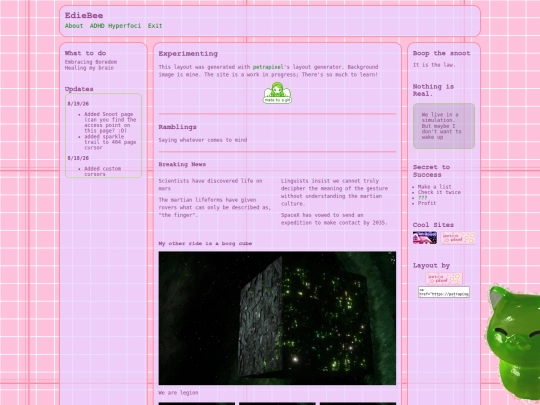Click the 'What to do' heading
Screen dimensions: 540x405
click(x=85, y=53)
